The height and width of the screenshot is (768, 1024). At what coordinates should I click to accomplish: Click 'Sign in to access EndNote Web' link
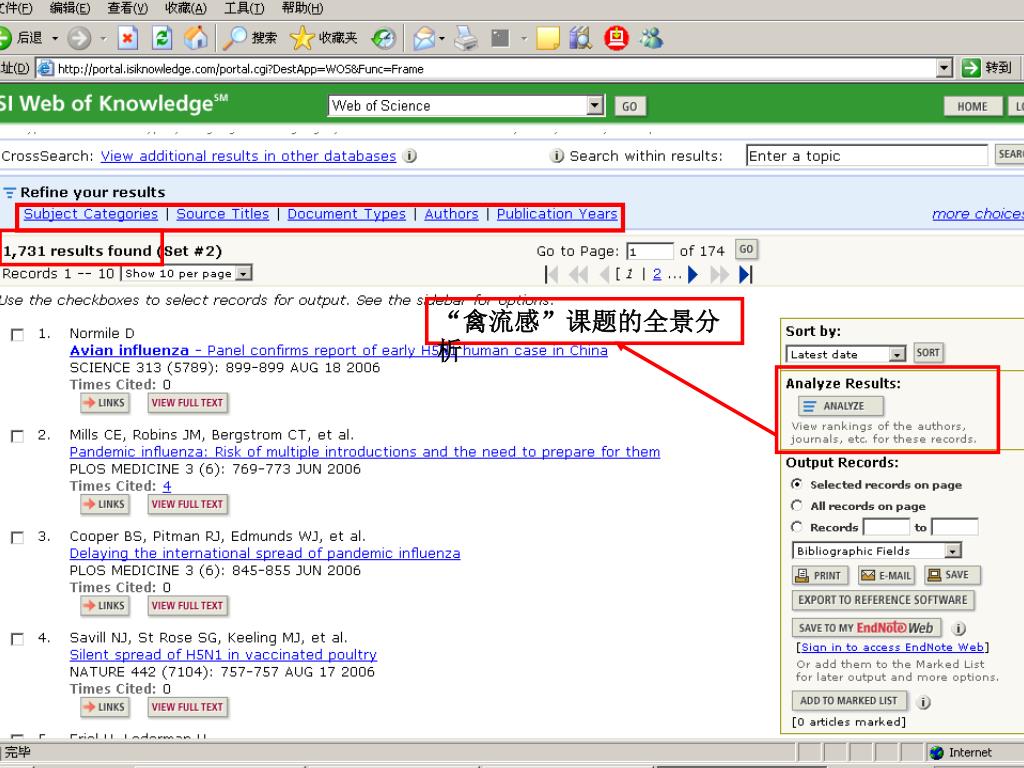click(892, 647)
